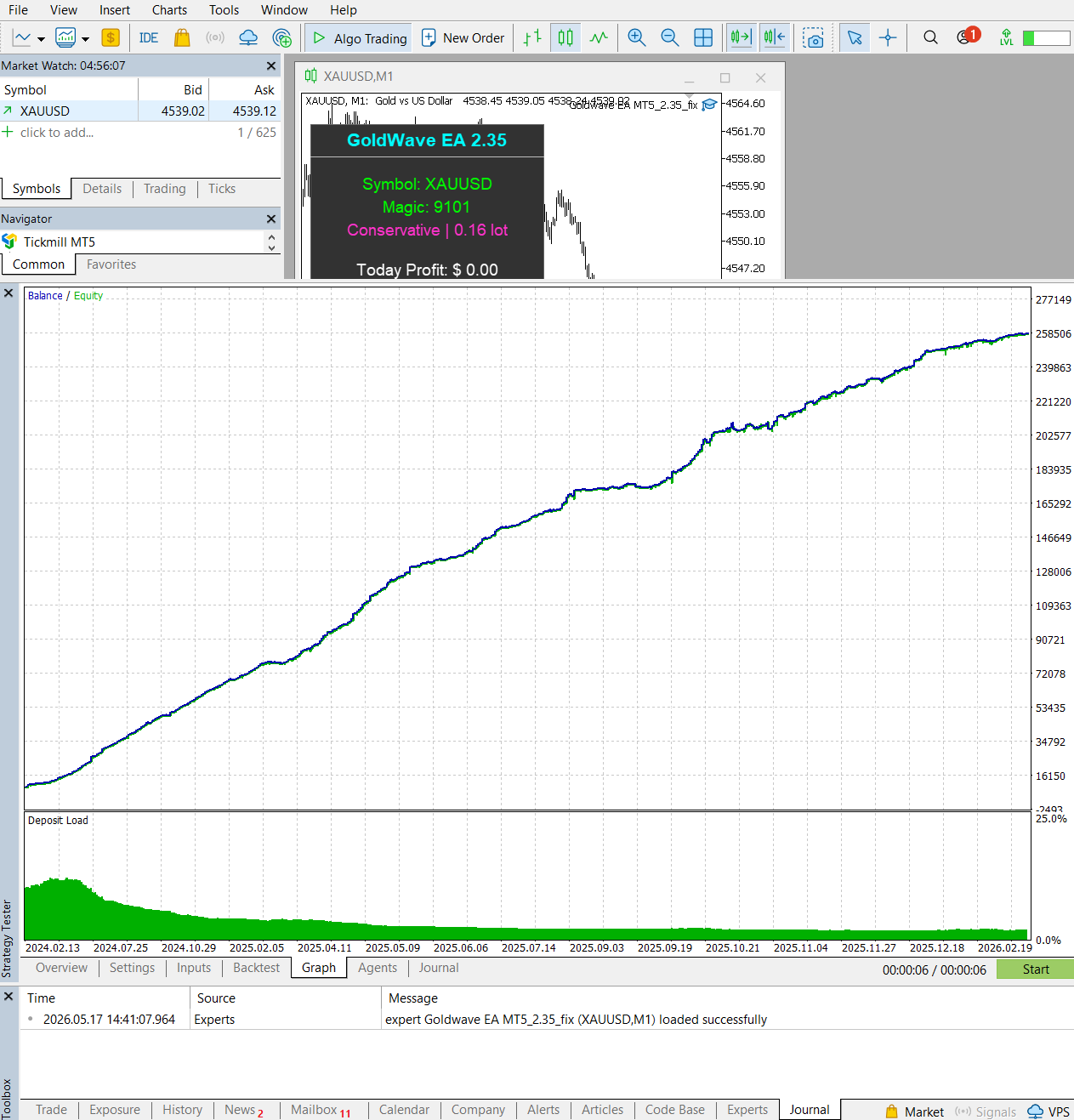Switch to the Trading tab in Market Watch
The height and width of the screenshot is (1120, 1074).
[165, 189]
